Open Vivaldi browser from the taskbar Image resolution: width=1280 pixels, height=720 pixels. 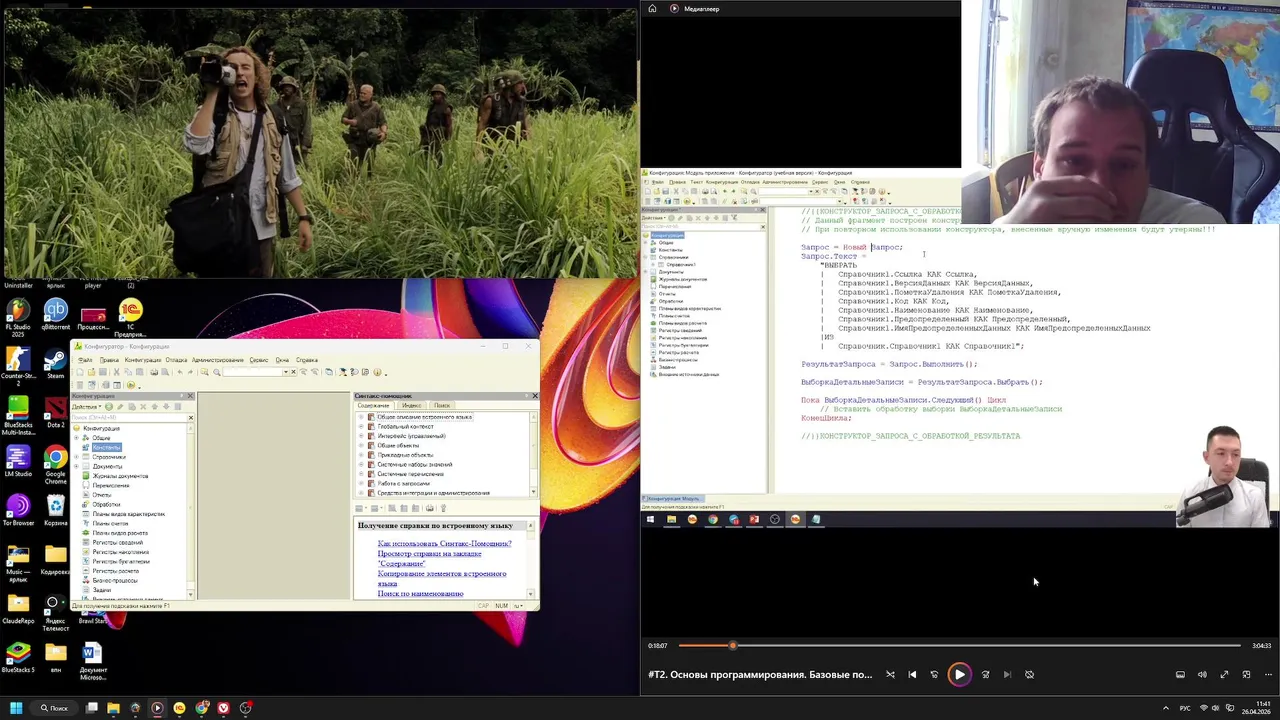click(x=223, y=708)
